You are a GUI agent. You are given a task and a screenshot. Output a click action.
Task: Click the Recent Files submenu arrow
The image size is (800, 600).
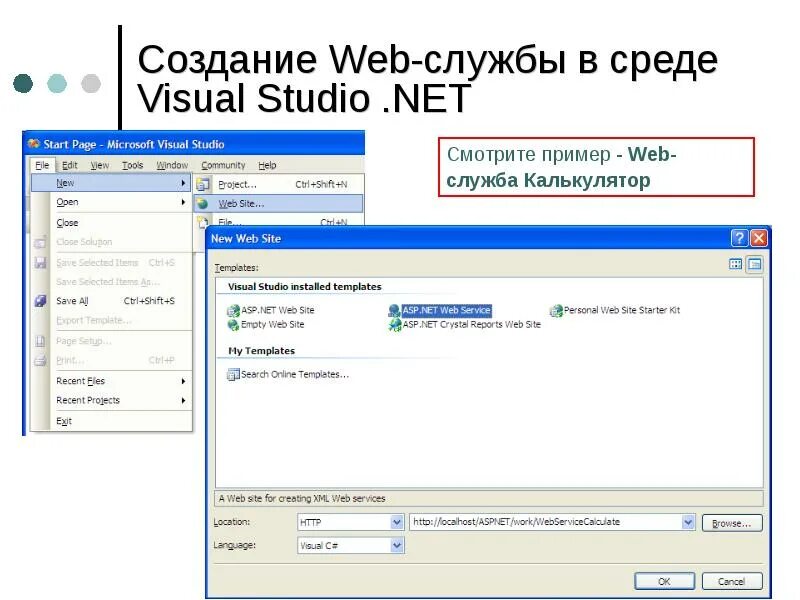pos(183,381)
